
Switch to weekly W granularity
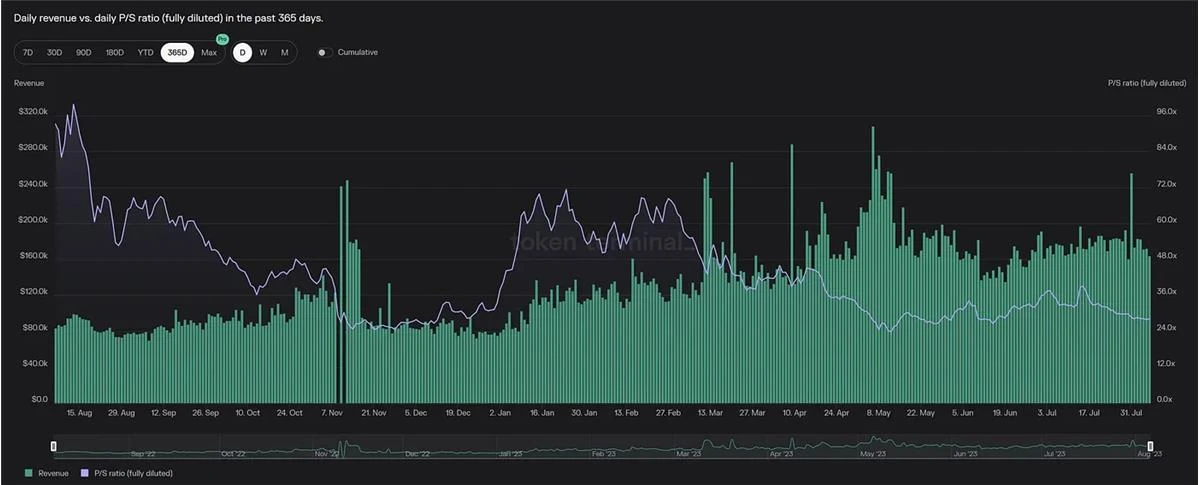coord(263,52)
